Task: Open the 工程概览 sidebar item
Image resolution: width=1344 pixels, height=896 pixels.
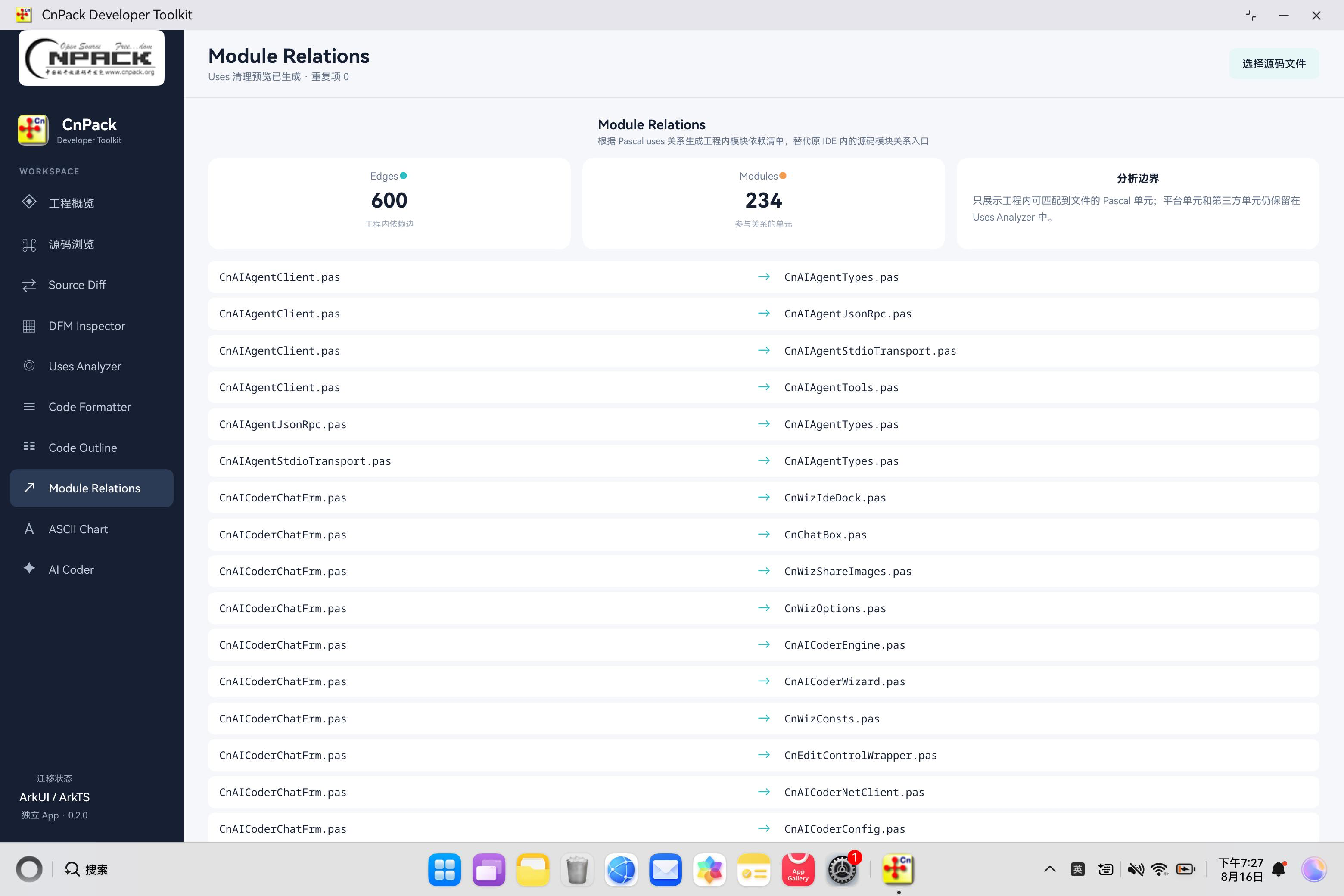Action: tap(91, 203)
